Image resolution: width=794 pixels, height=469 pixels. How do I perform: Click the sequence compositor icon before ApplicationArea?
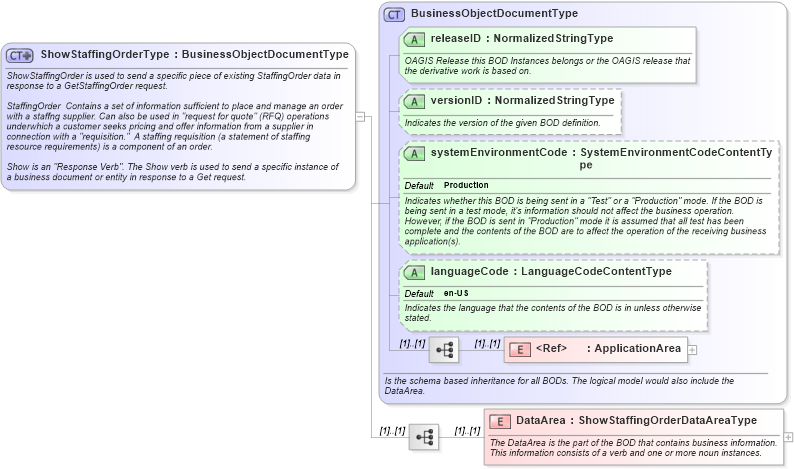[x=444, y=349]
